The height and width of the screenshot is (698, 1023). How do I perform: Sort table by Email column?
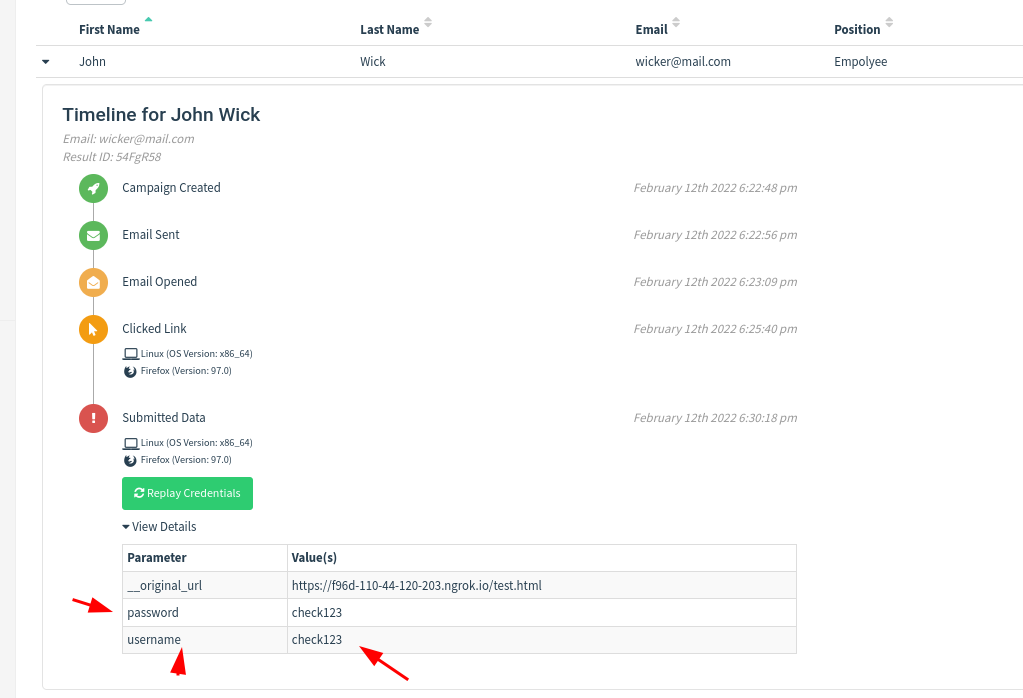pyautogui.click(x=651, y=29)
